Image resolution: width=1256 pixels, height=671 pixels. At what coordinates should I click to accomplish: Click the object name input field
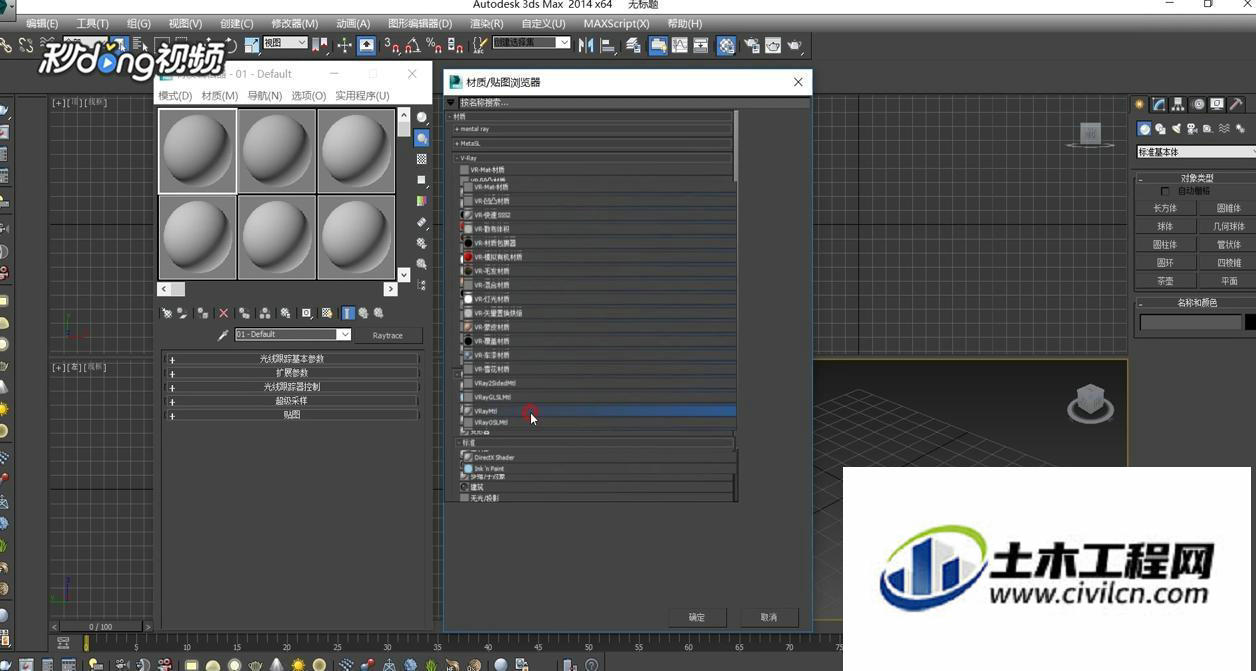[1190, 322]
